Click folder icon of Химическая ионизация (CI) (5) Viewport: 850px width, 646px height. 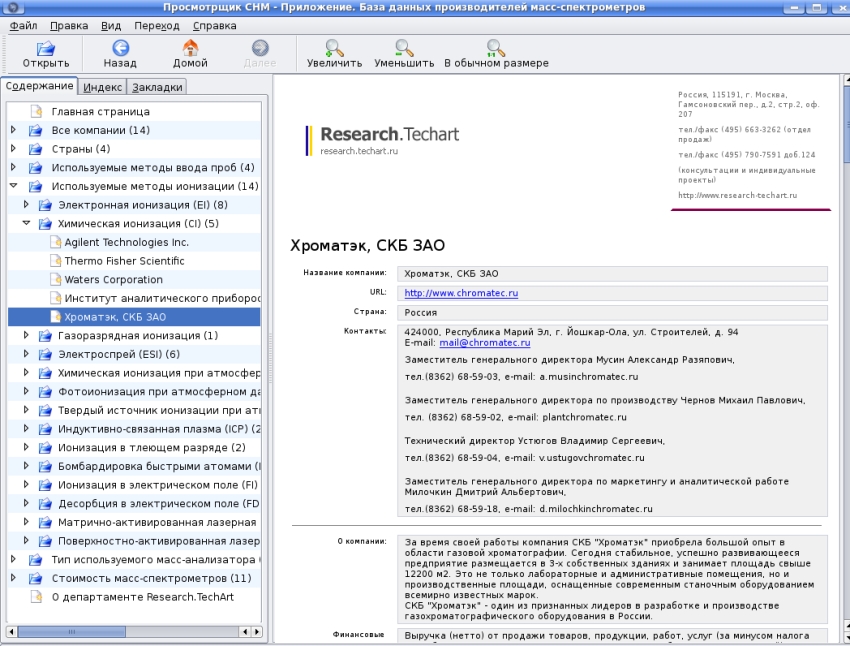tap(46, 224)
